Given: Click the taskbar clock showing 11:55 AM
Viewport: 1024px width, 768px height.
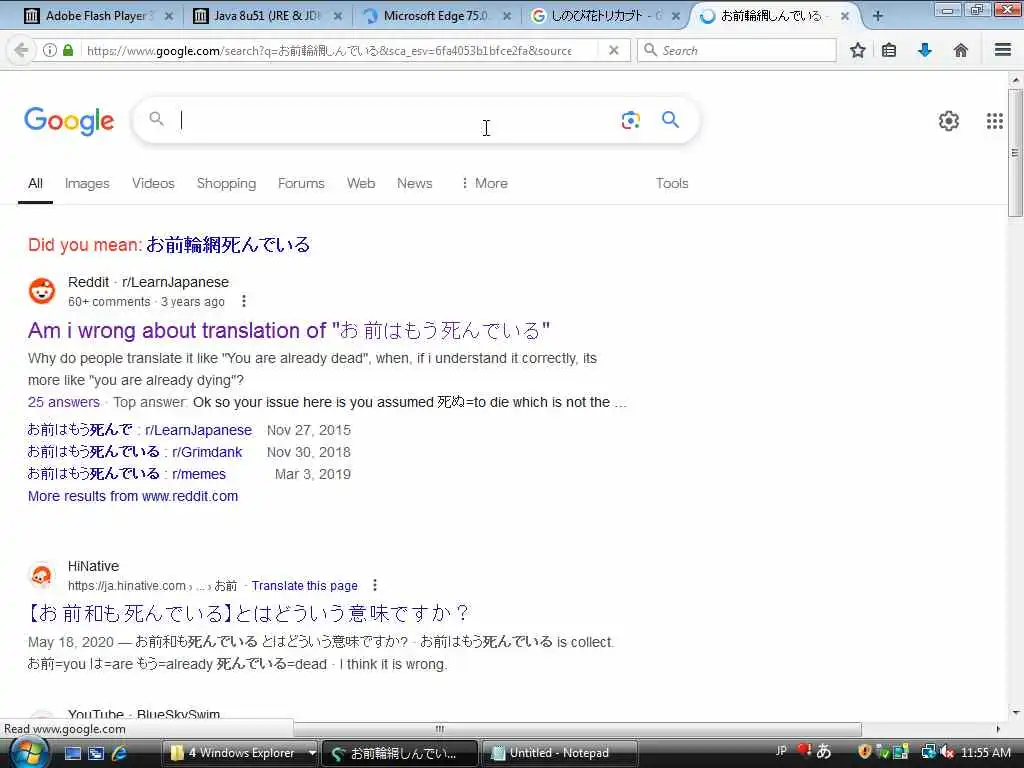Looking at the screenshot, I should (985, 753).
